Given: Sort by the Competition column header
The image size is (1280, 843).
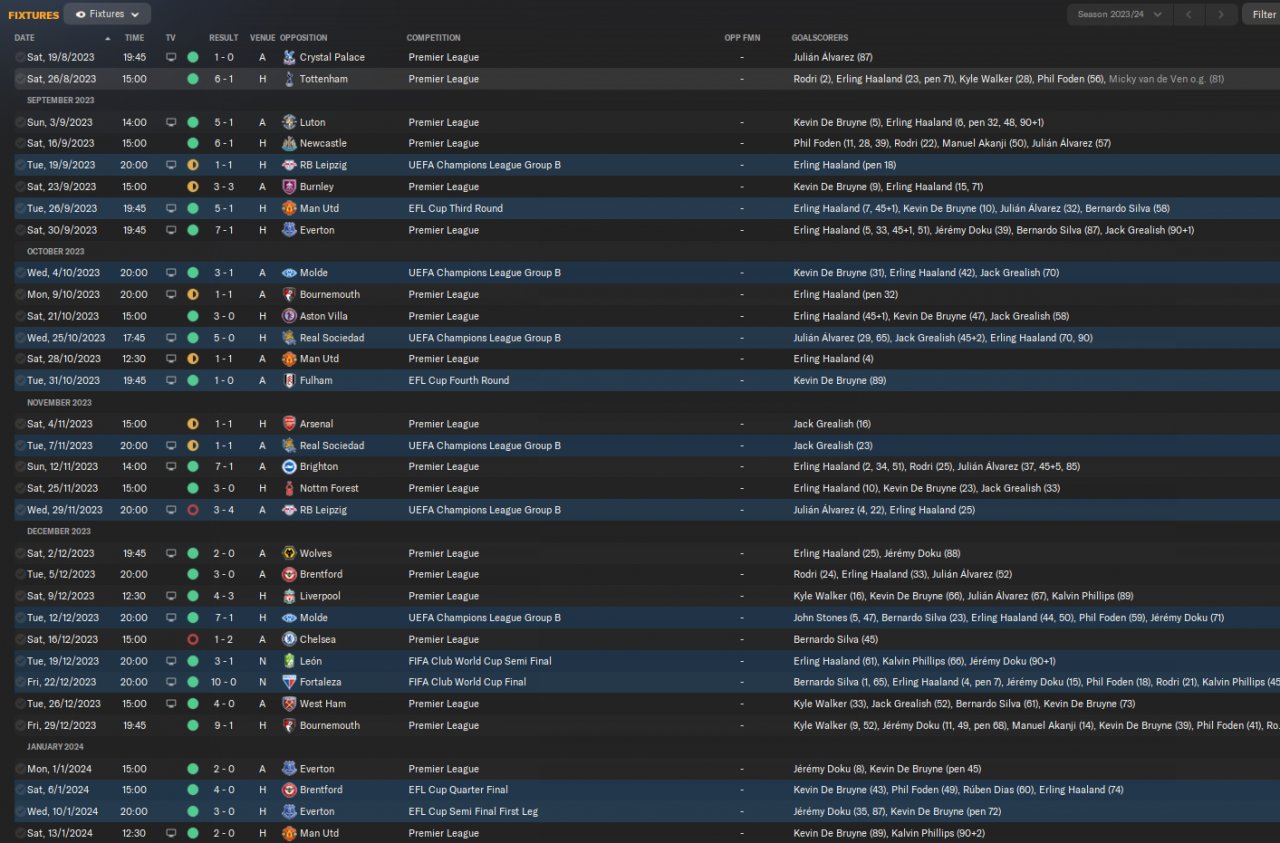Looking at the screenshot, I should click(x=433, y=38).
